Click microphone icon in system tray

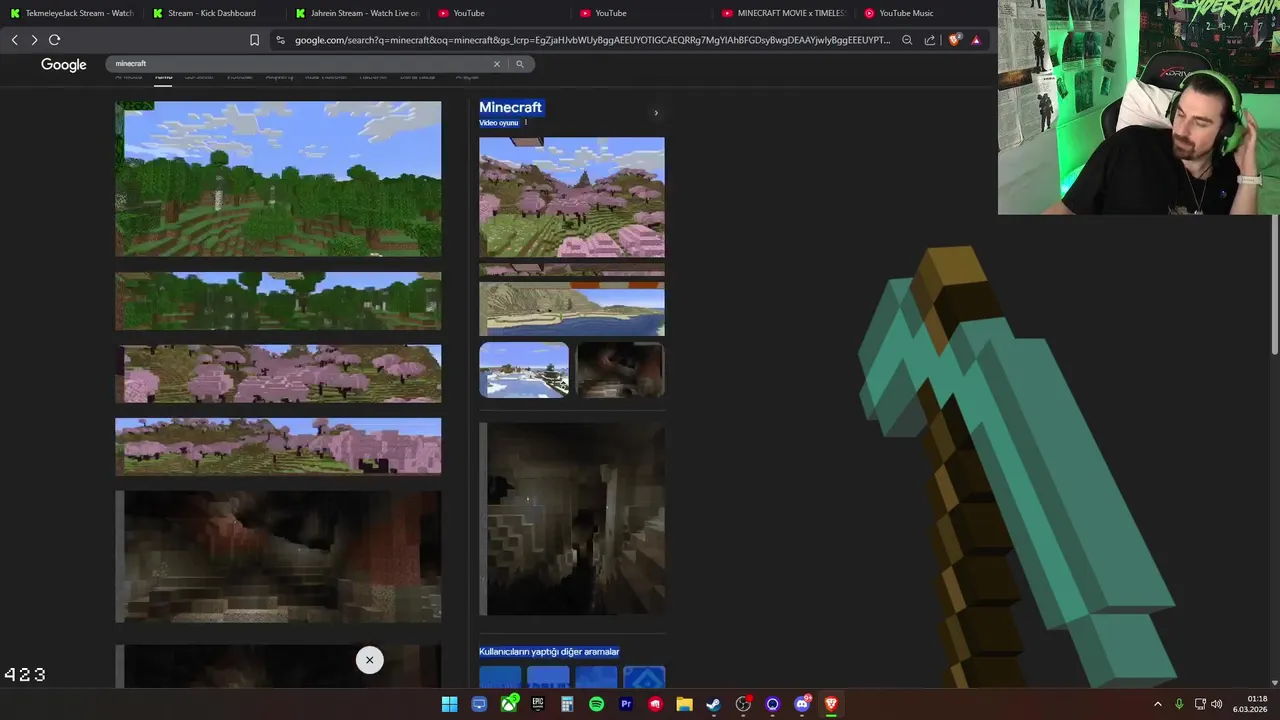pos(1179,704)
